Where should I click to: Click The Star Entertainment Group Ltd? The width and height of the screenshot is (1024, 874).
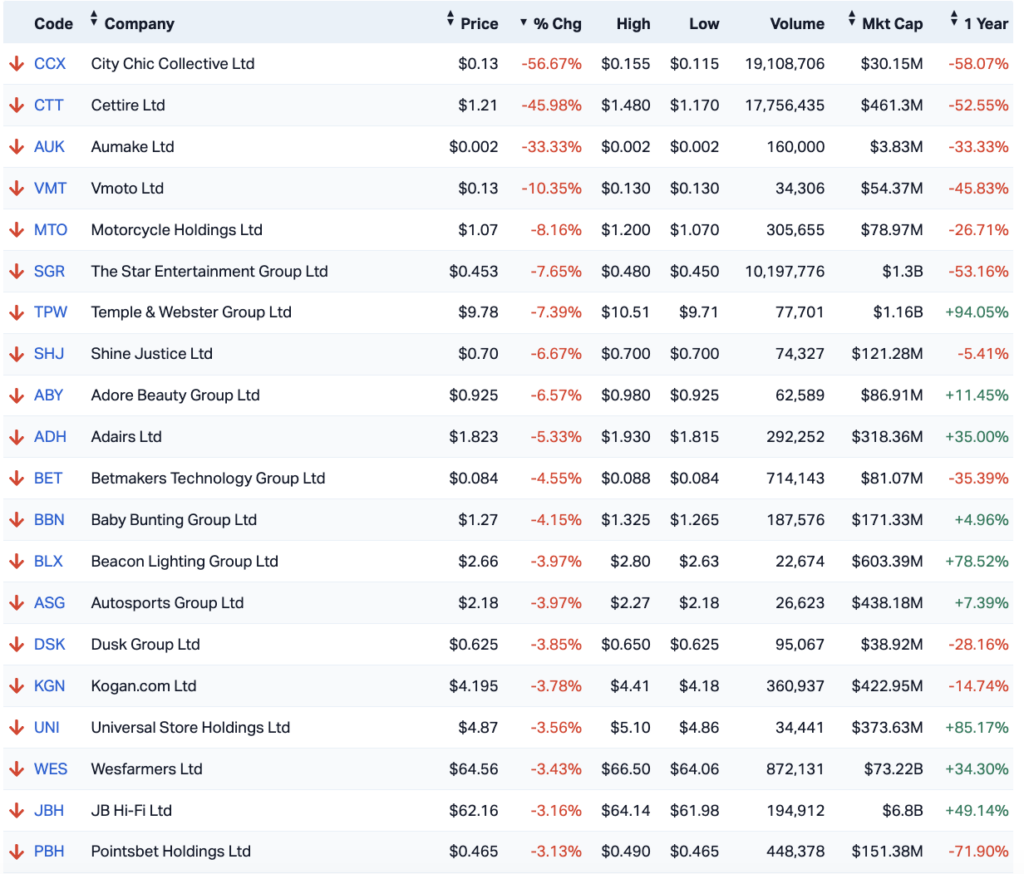coord(209,271)
